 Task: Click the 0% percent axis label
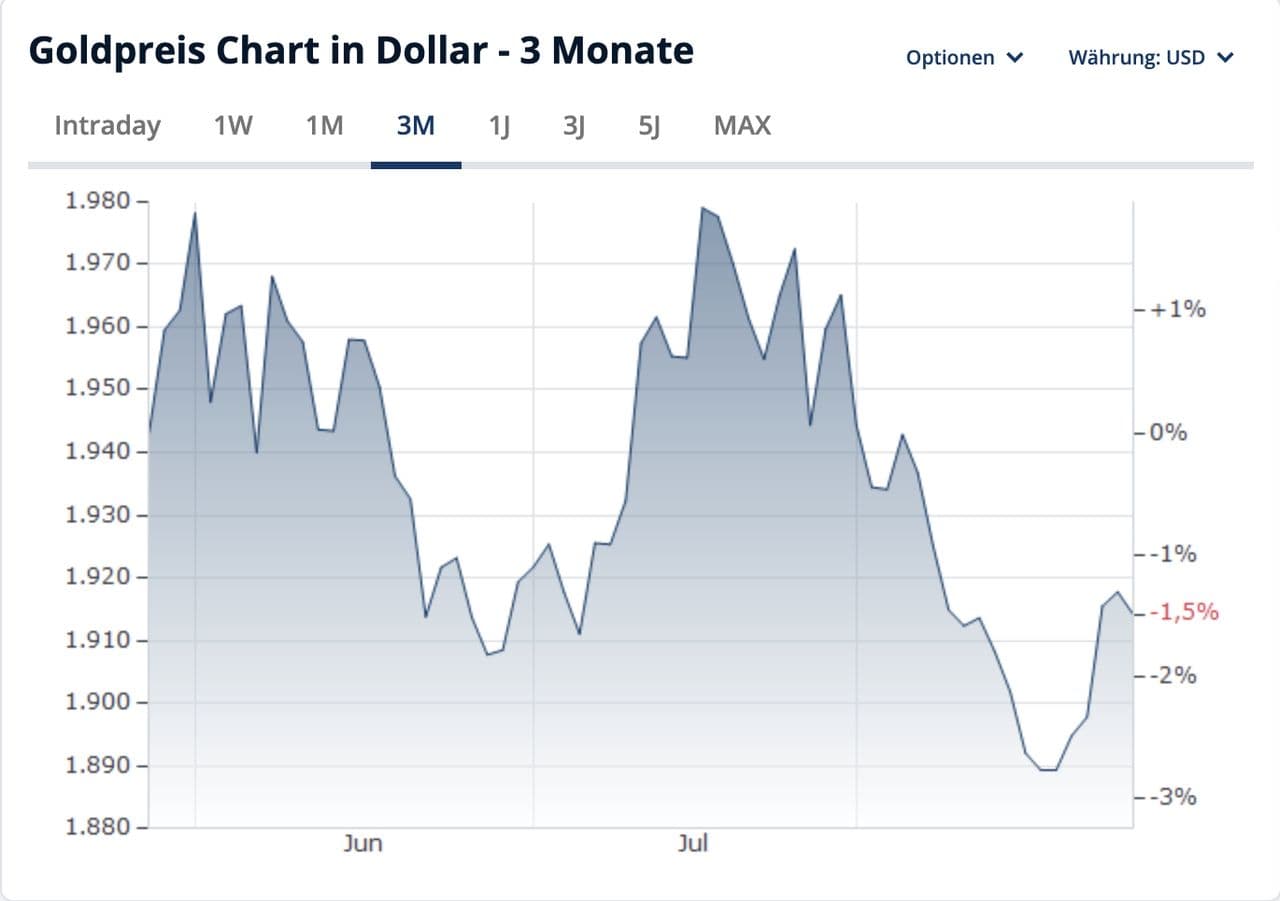[x=1169, y=433]
